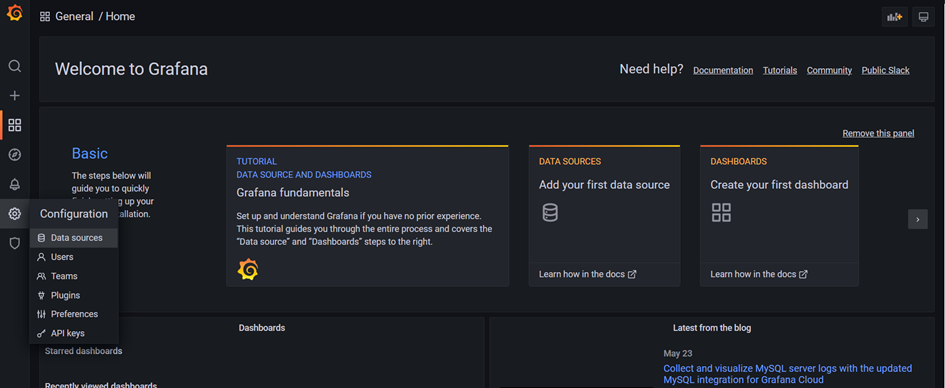The width and height of the screenshot is (945, 388).
Task: Expand next setup steps with right chevron
Action: click(917, 219)
